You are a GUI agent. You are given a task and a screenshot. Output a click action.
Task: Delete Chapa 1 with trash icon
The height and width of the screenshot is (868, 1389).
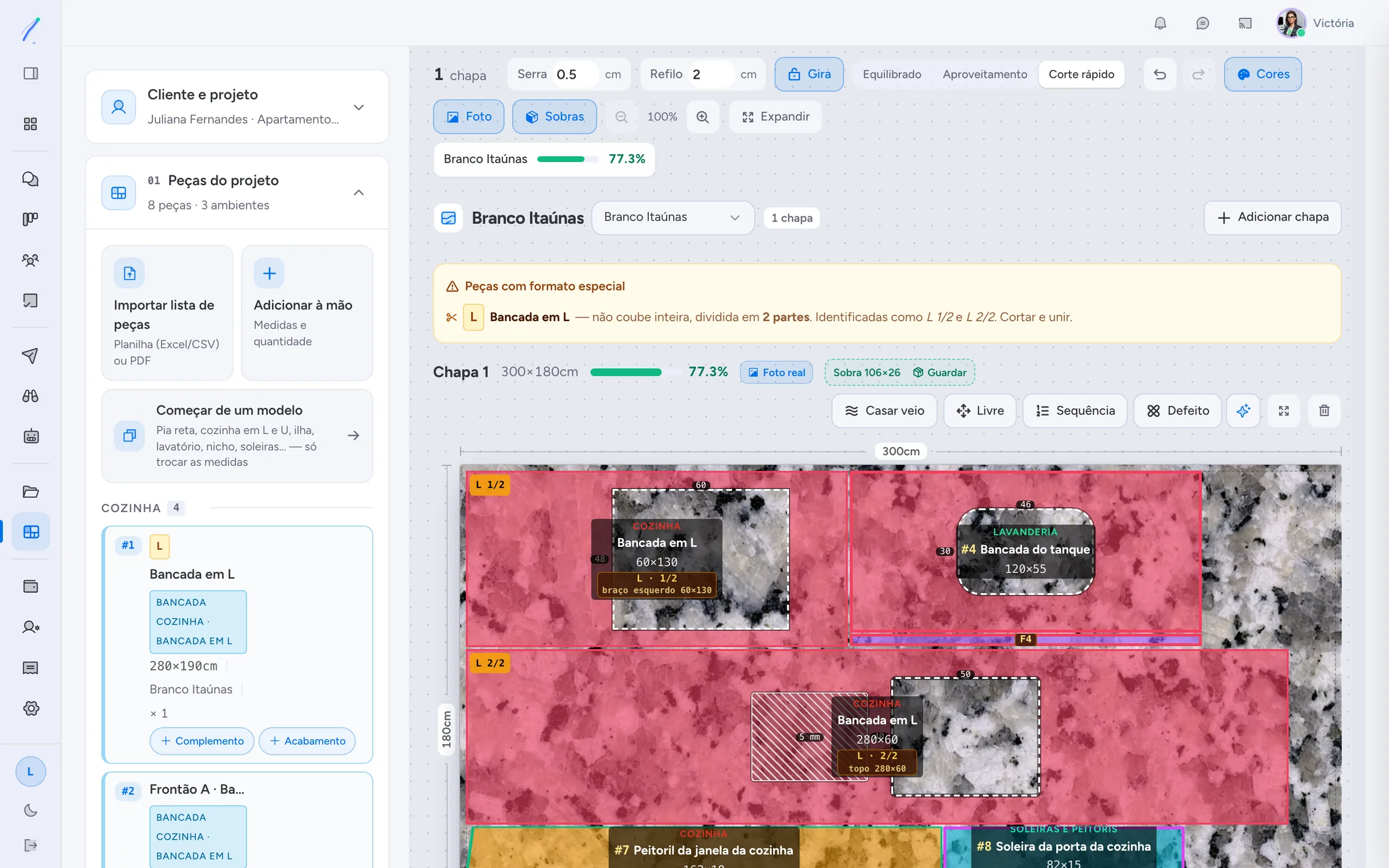(x=1324, y=410)
